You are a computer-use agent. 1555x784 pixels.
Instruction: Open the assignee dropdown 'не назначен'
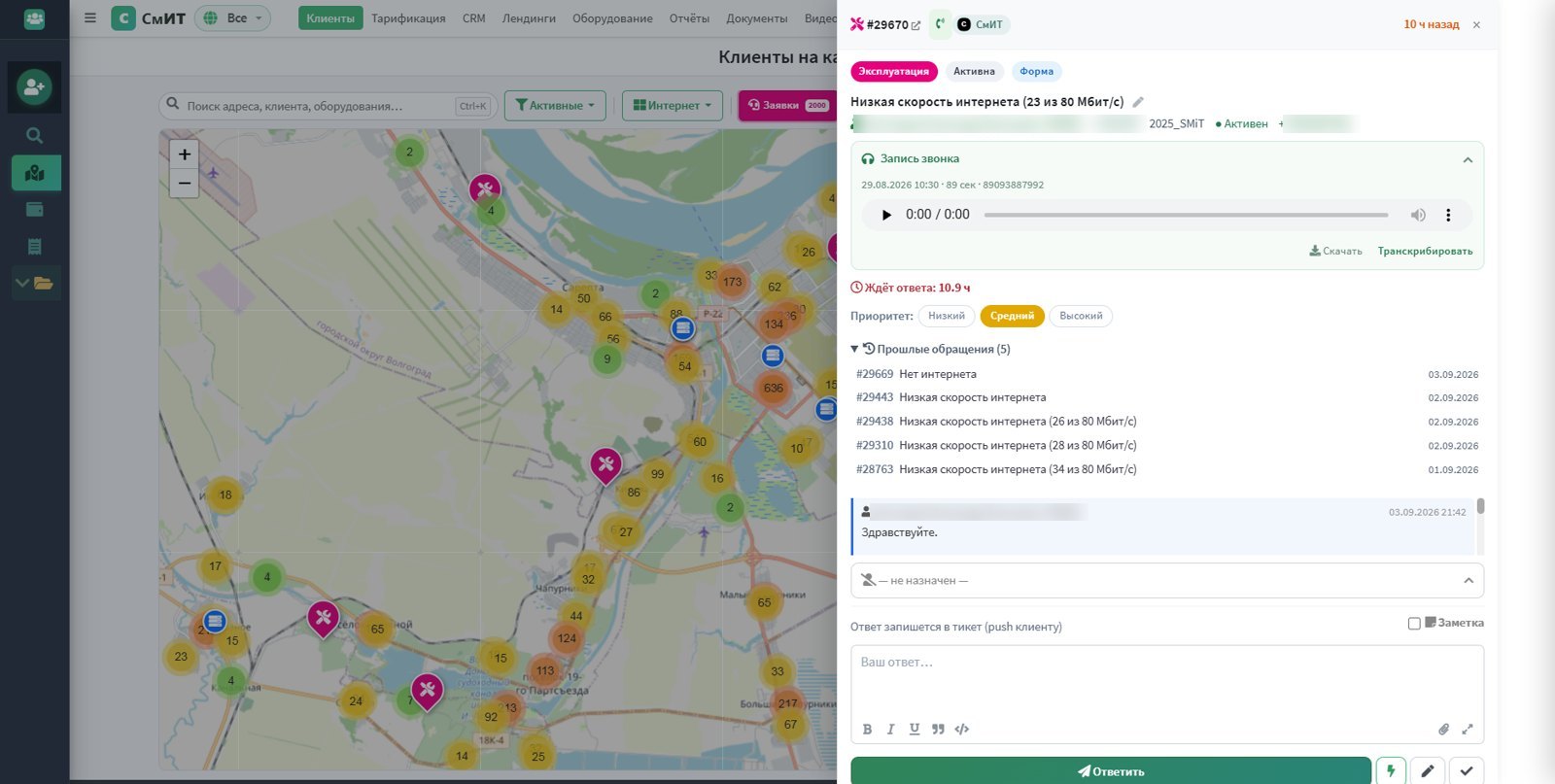coord(1166,581)
